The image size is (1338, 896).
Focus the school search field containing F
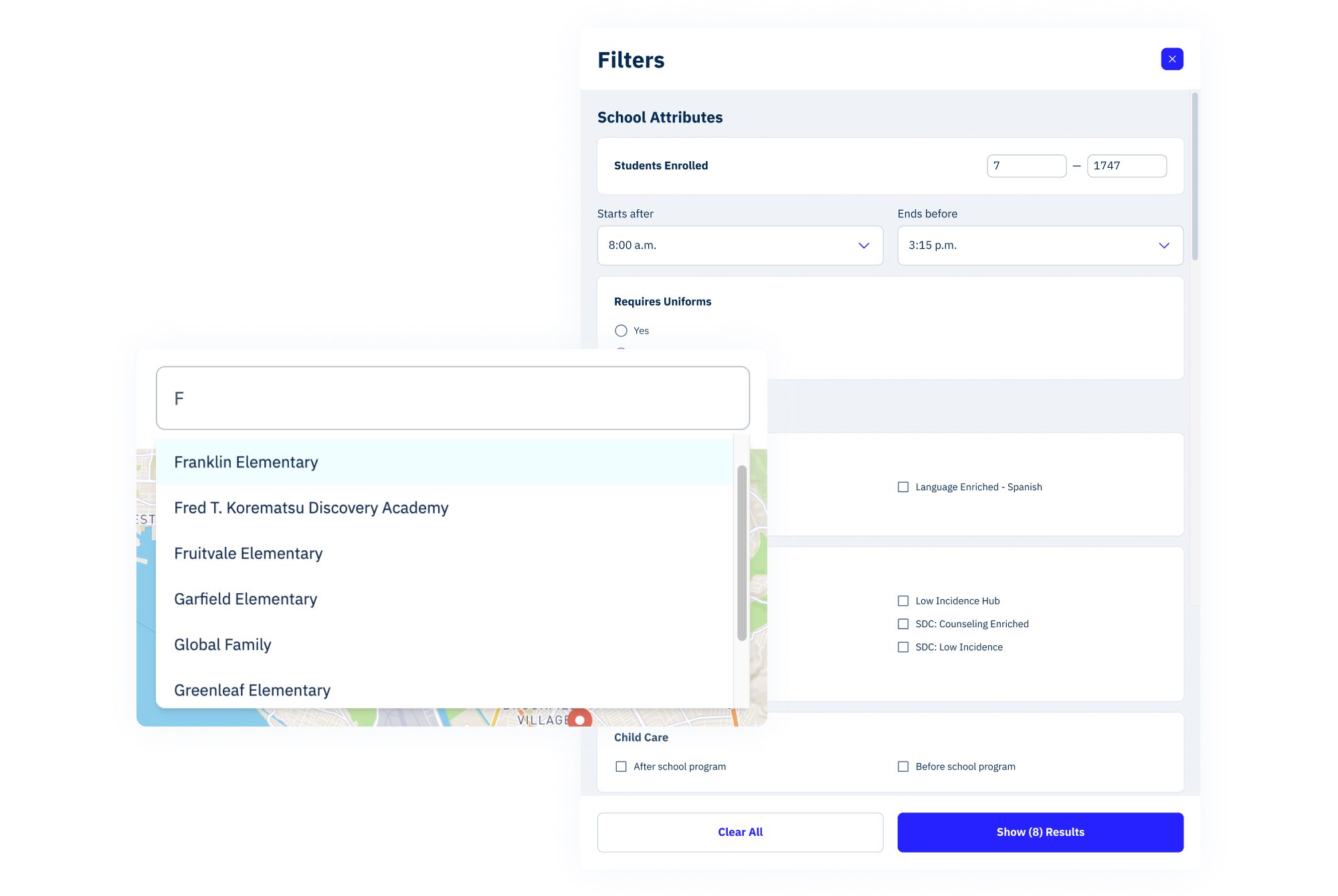(452, 398)
